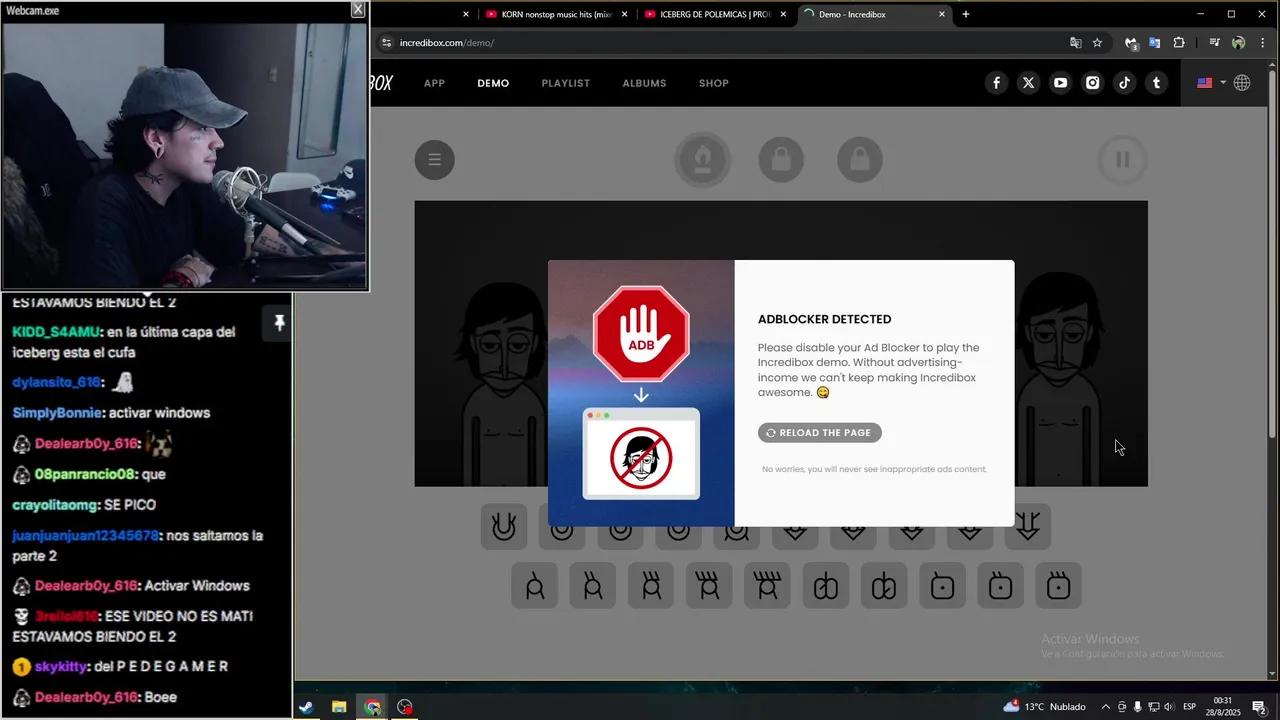Open the DEMO navigation item
The width and height of the screenshot is (1280, 720).
click(x=493, y=83)
